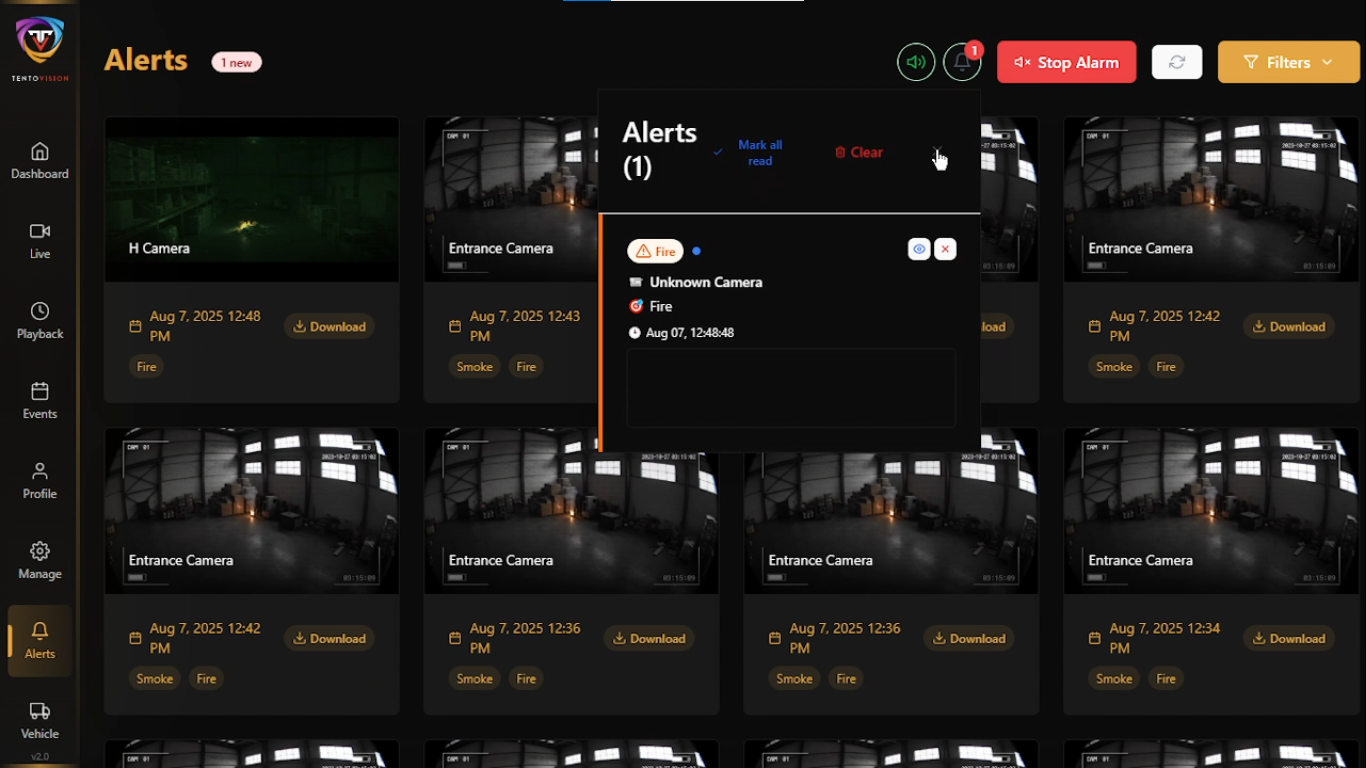Viewport: 1366px width, 768px height.
Task: Click the refresh icon button
Action: point(1177,62)
